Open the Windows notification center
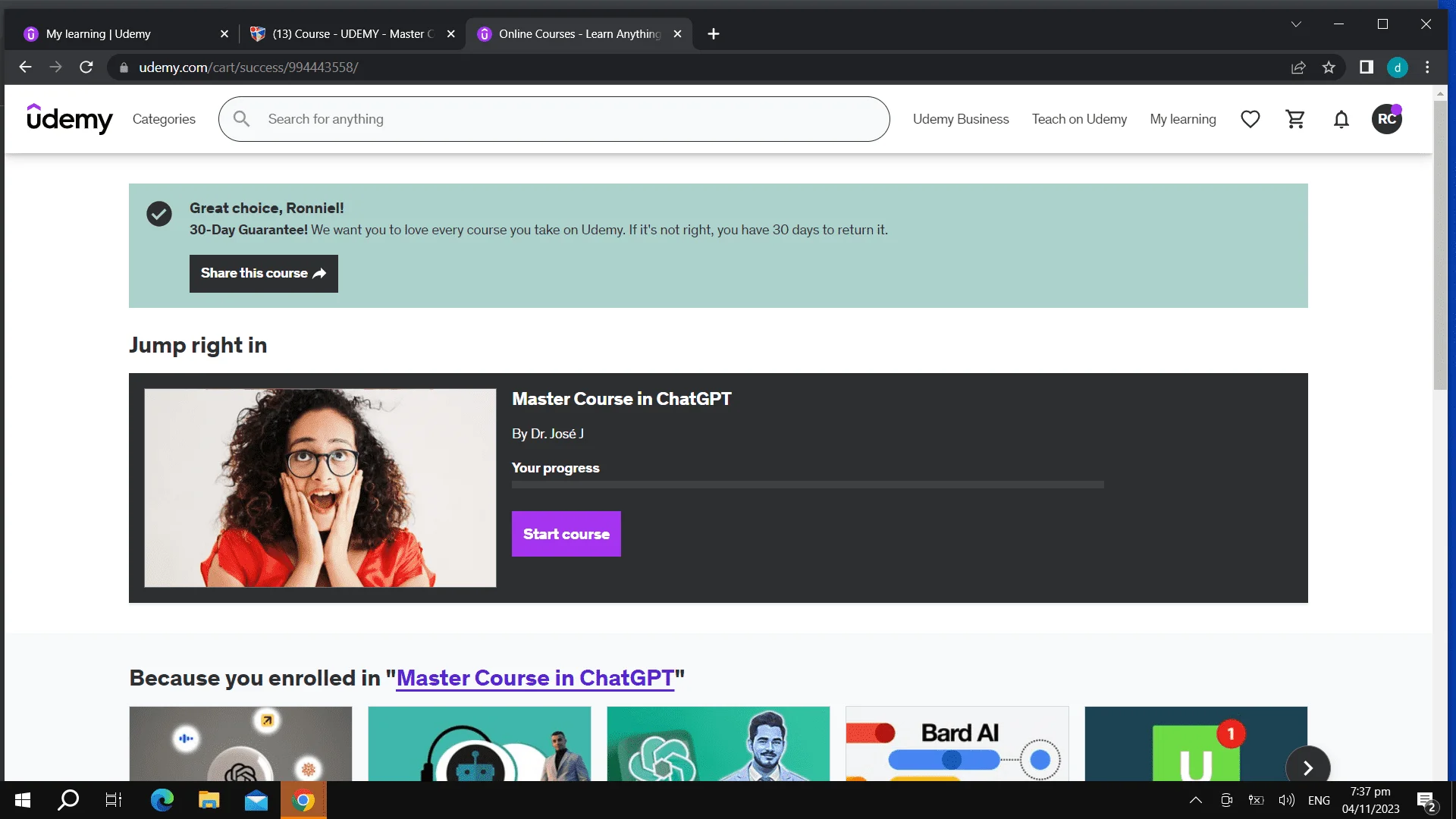 click(x=1426, y=801)
